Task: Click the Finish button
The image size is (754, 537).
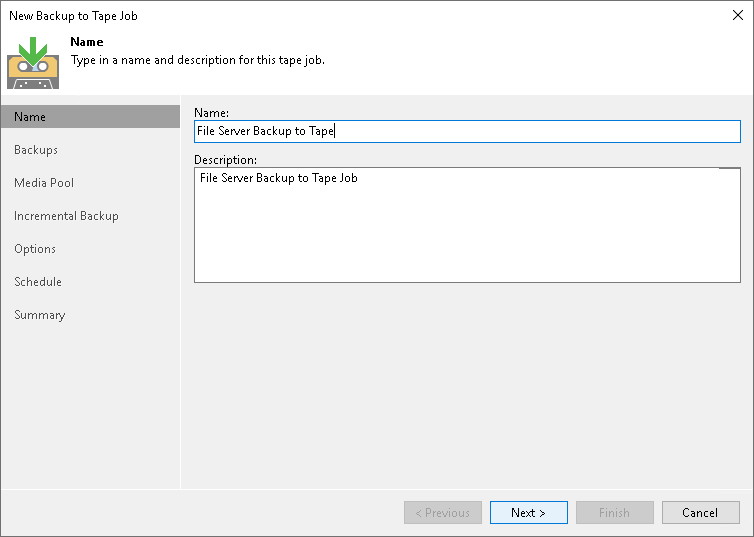Action: point(614,513)
